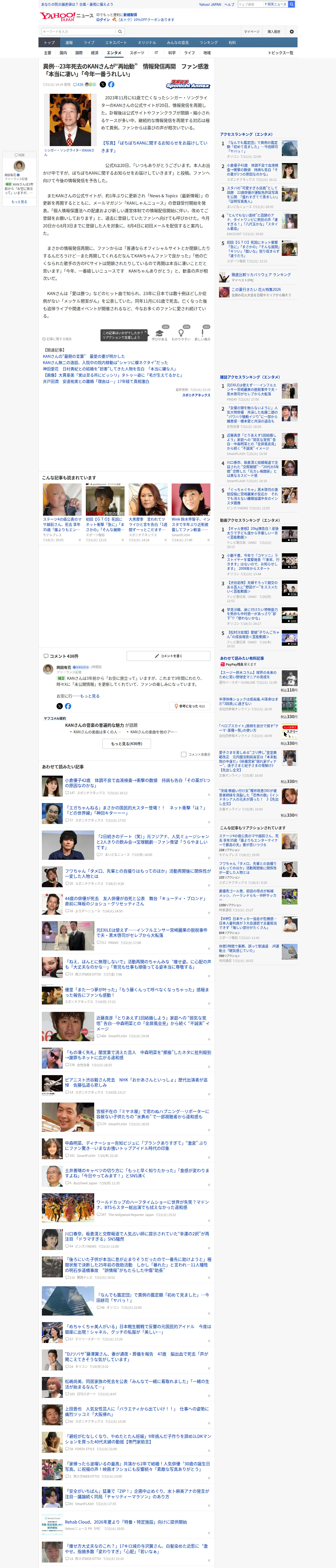
Task: Open the ランキング tab
Action: coord(209,43)
